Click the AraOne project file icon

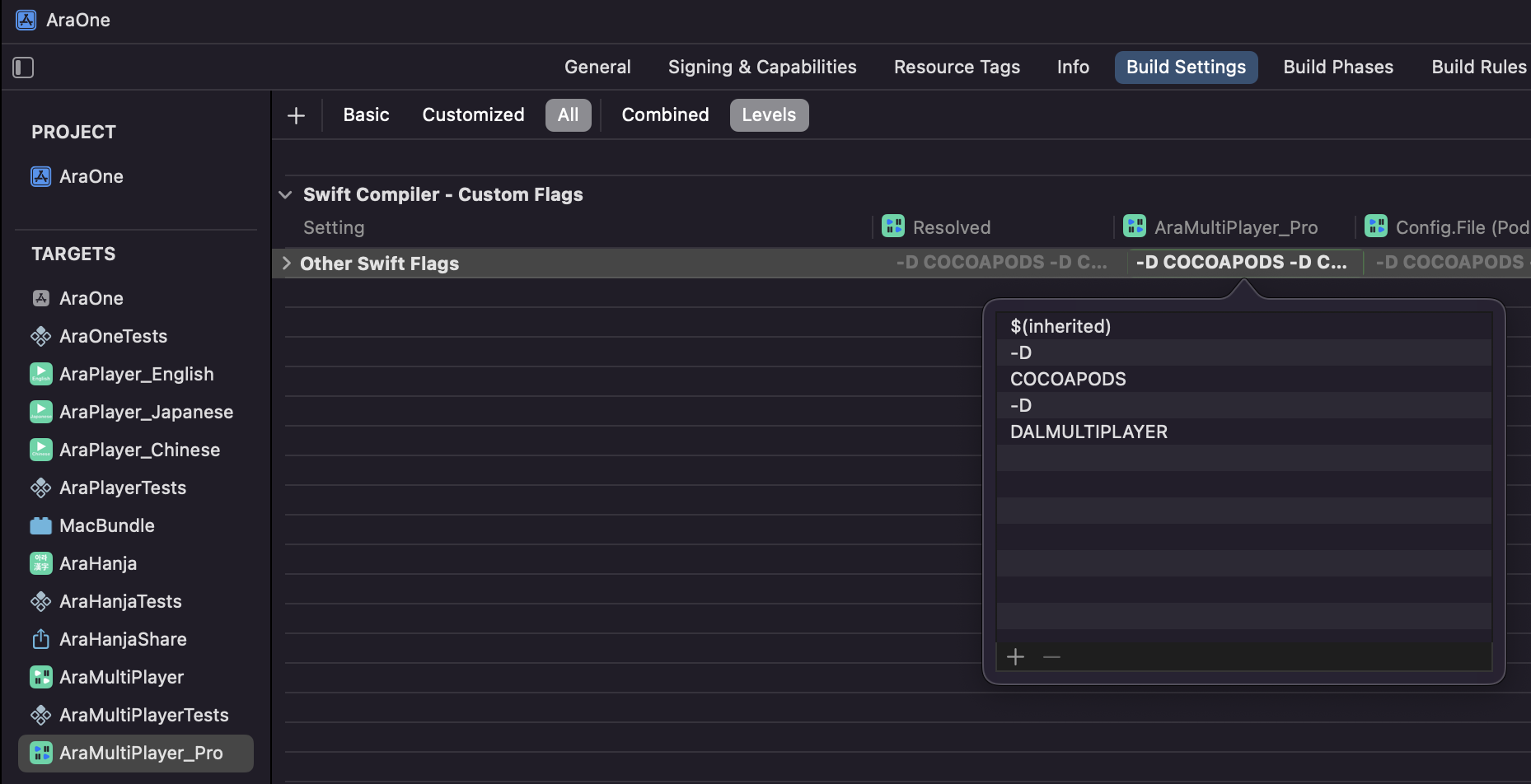[41, 176]
